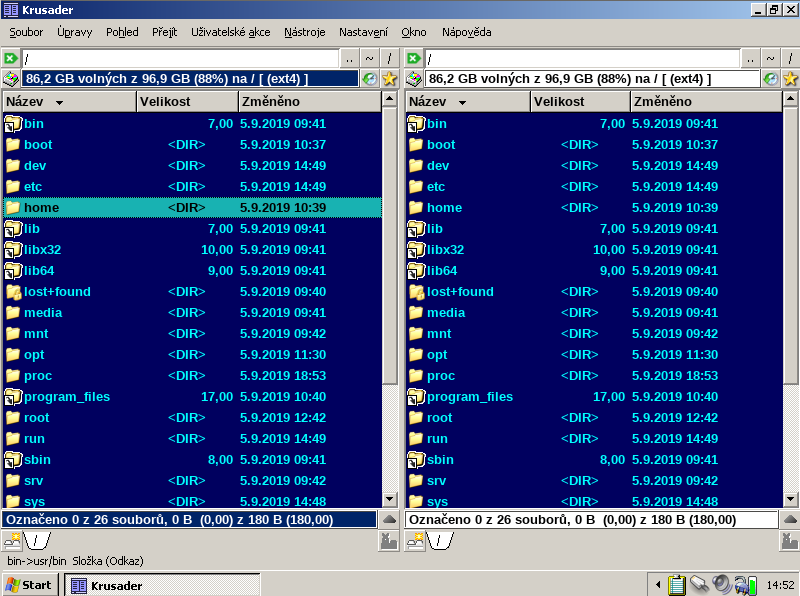Click the left panel path input field

180,59
